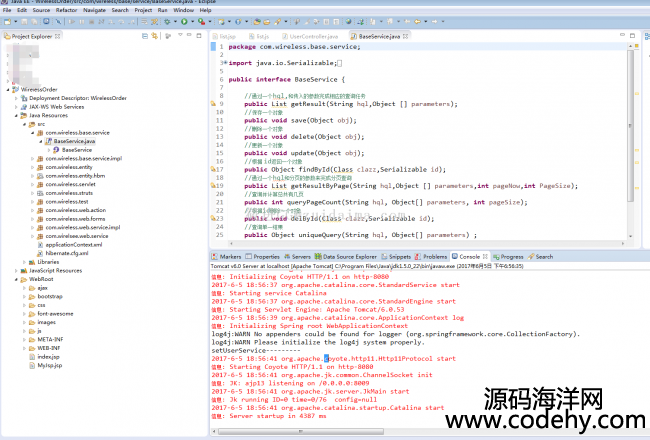The height and width of the screenshot is (440, 650).
Task: Expand the bootstrap folder
Action: pos(24,297)
